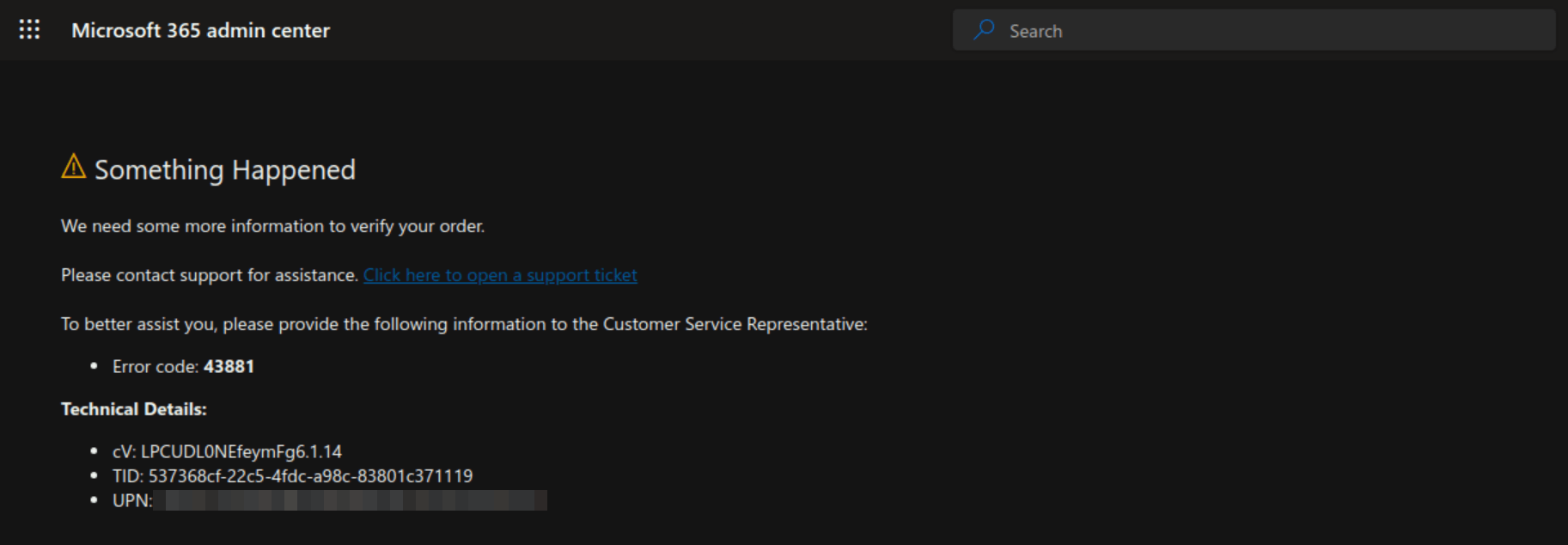Focus the Search input field

[1254, 30]
